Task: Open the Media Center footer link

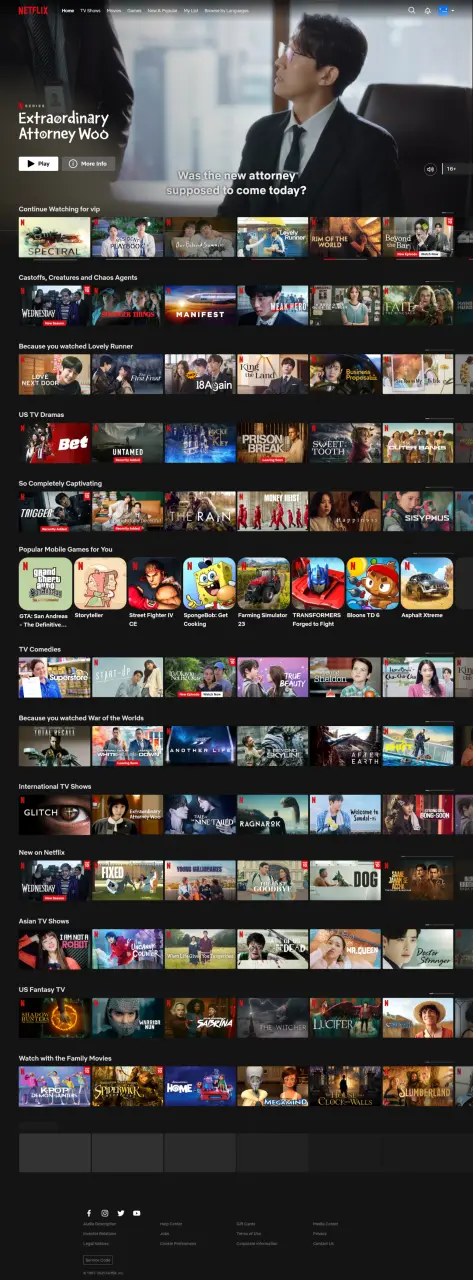Action: pos(325,1223)
